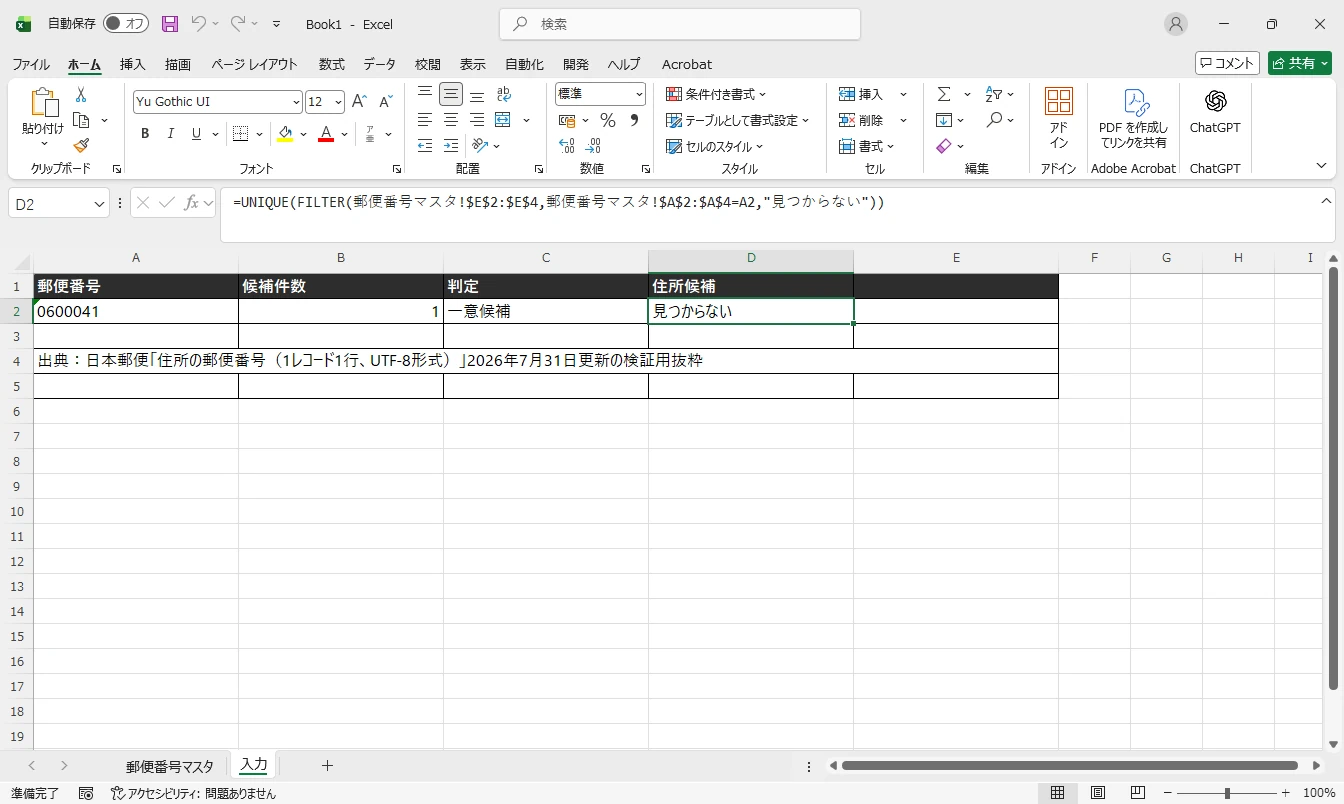Toggle the center alignment button
This screenshot has width=1344, height=804.
(x=451, y=120)
